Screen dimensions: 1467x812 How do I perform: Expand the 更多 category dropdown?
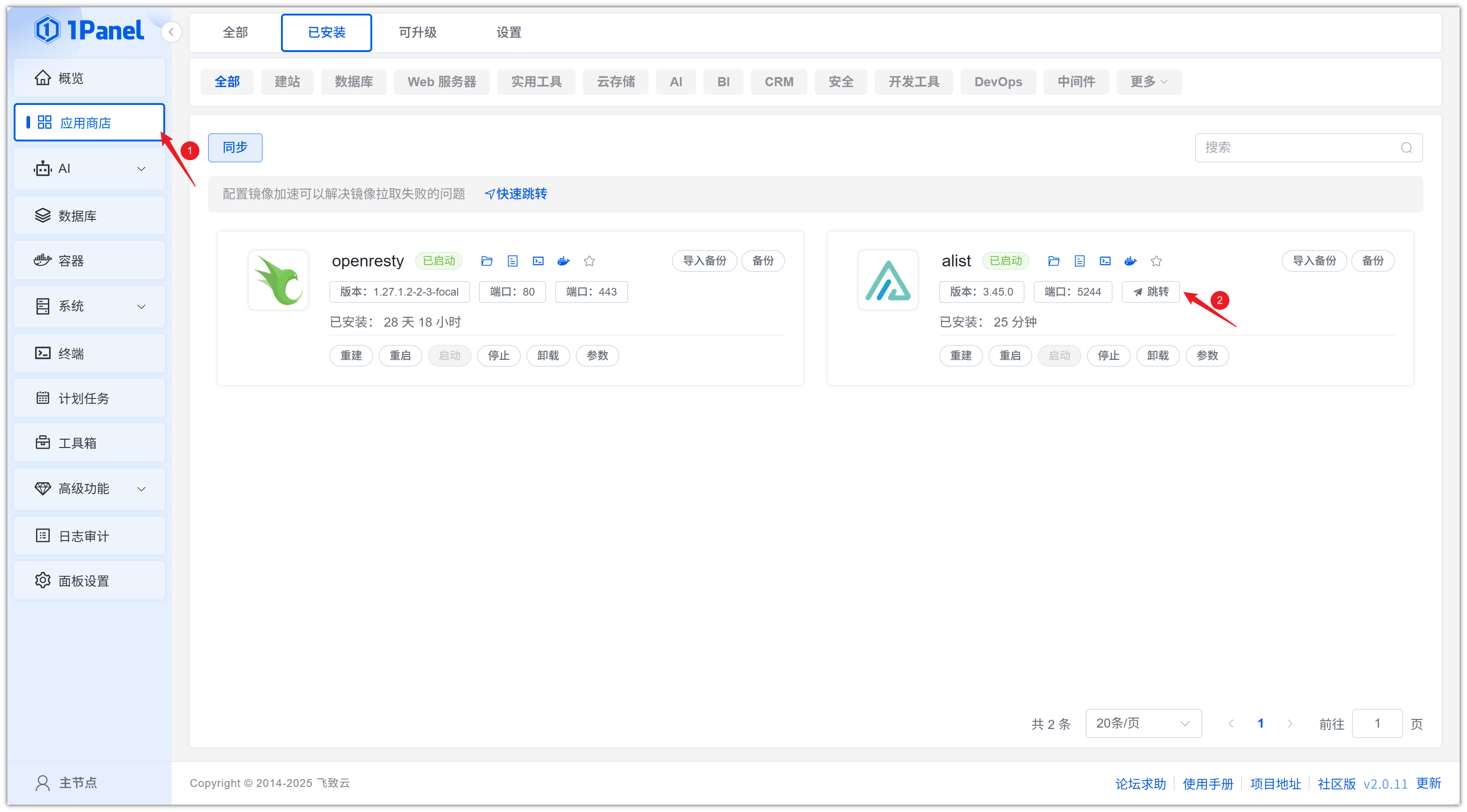(1148, 81)
